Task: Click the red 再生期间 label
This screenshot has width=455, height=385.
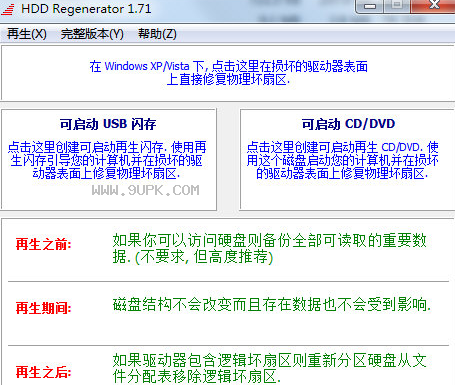Action: tap(44, 308)
